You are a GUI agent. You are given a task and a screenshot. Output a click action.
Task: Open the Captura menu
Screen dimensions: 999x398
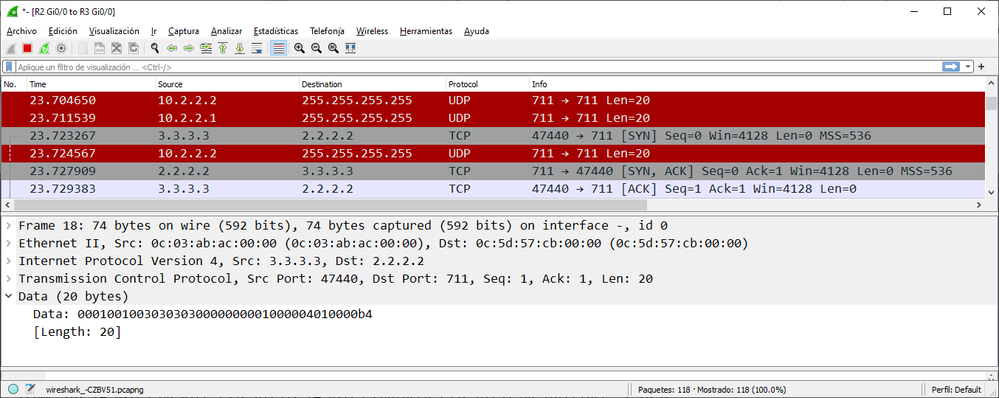pos(183,31)
